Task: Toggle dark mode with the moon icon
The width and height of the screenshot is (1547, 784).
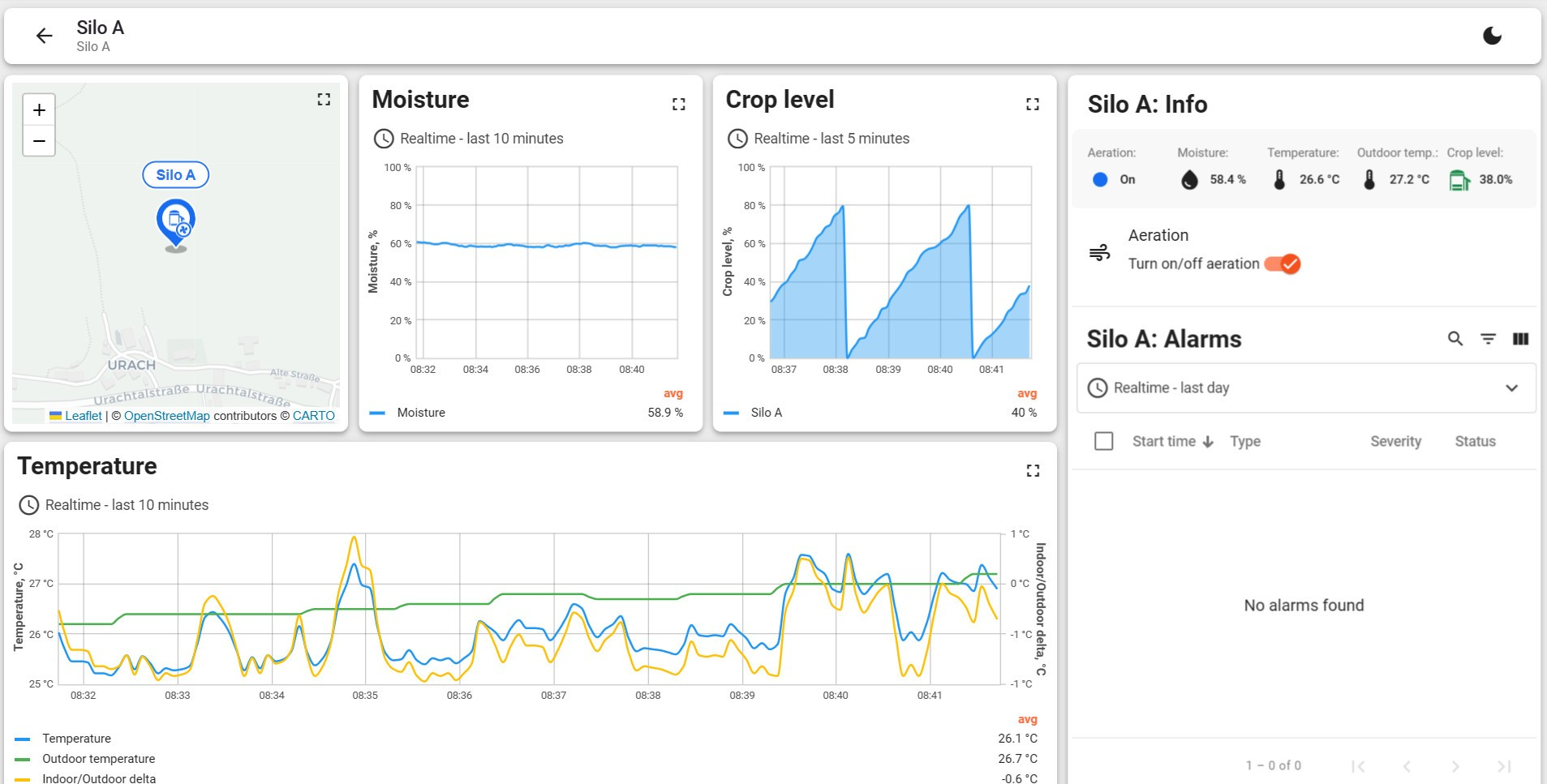Action: pyautogui.click(x=1492, y=36)
